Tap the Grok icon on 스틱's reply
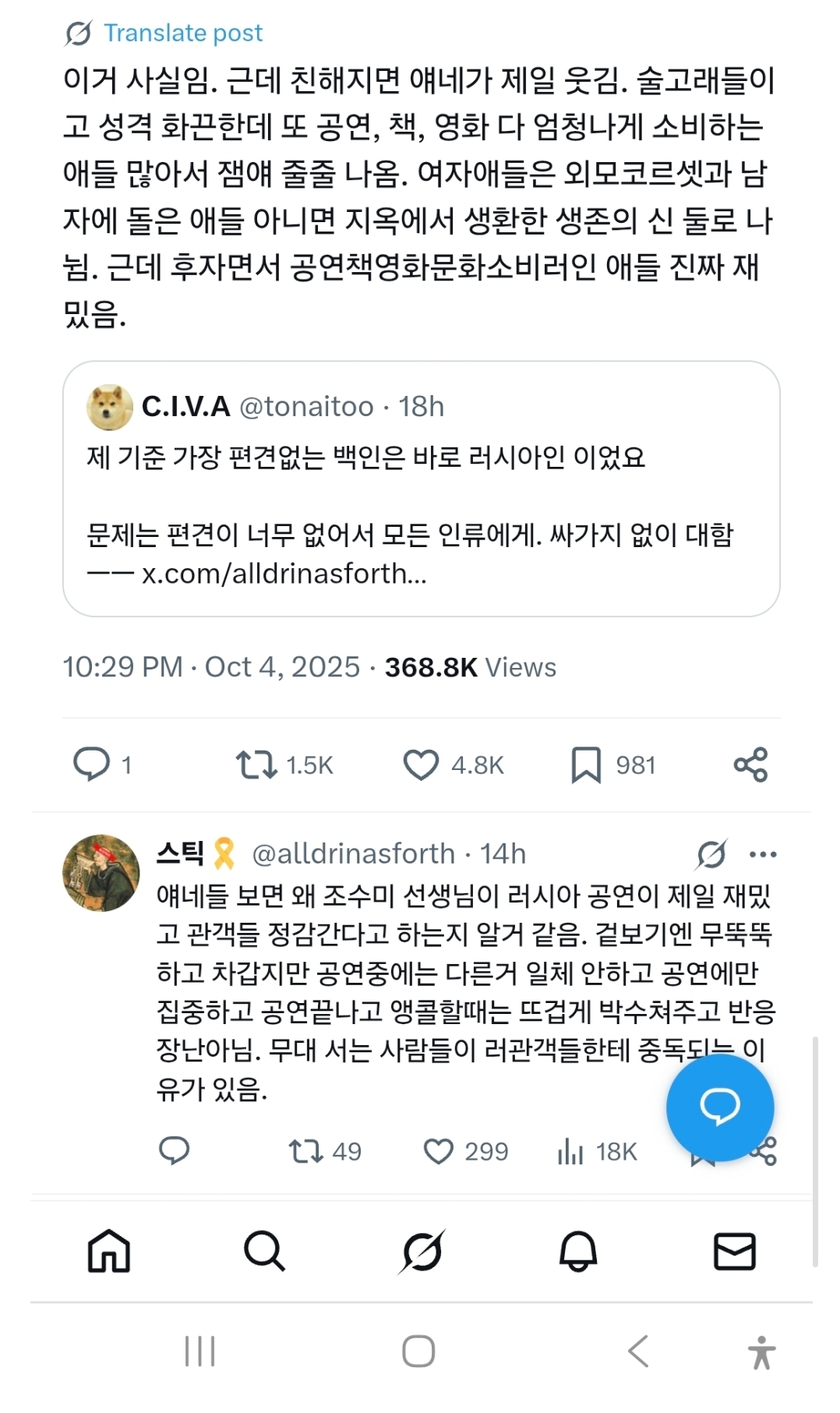This screenshot has height=1413, width=840. [x=711, y=854]
